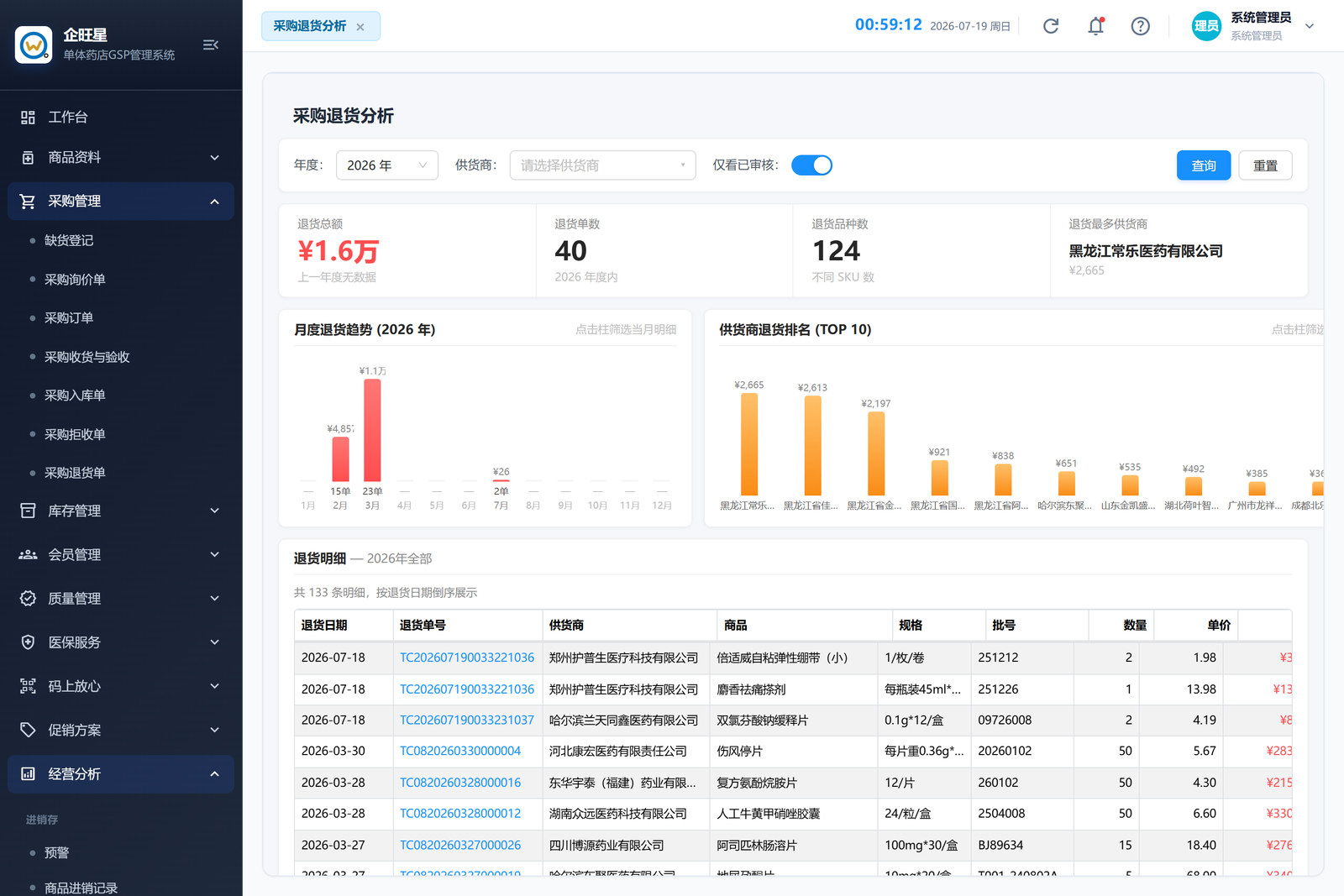Open notifications bell icon
Image resolution: width=1344 pixels, height=896 pixels.
point(1095,26)
